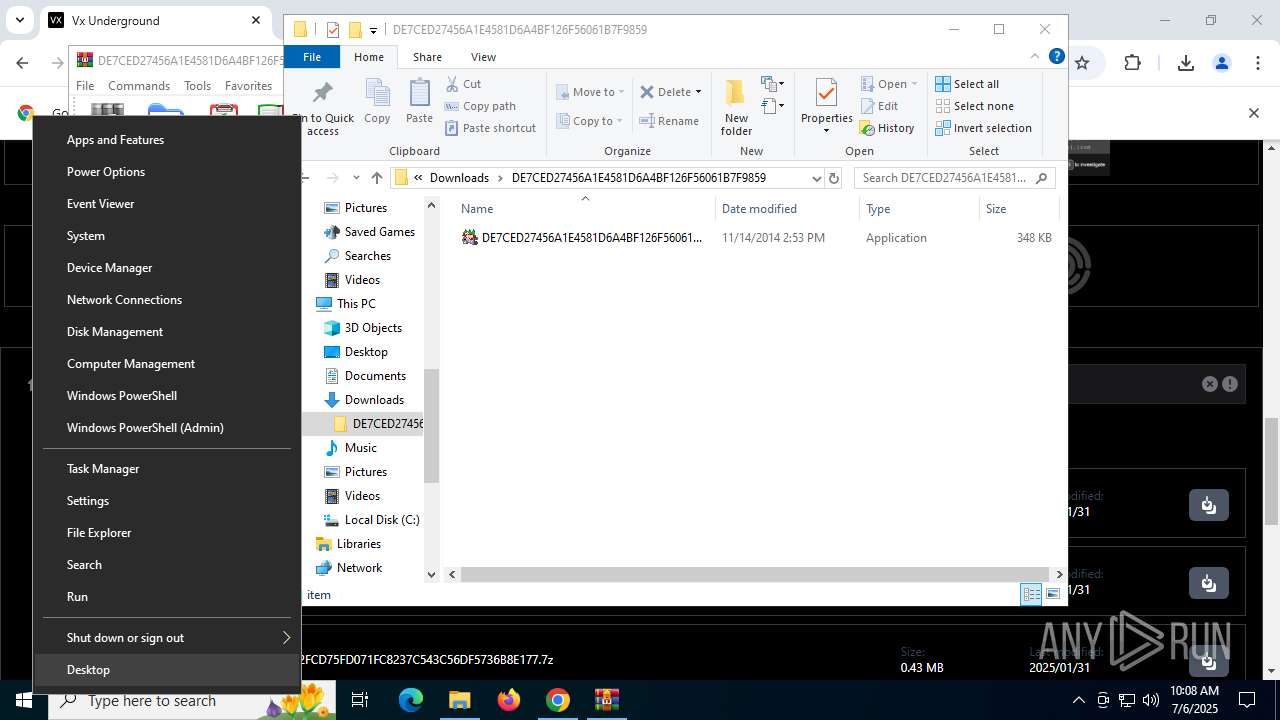This screenshot has width=1280, height=720.
Task: Open file Properties
Action: (x=826, y=105)
